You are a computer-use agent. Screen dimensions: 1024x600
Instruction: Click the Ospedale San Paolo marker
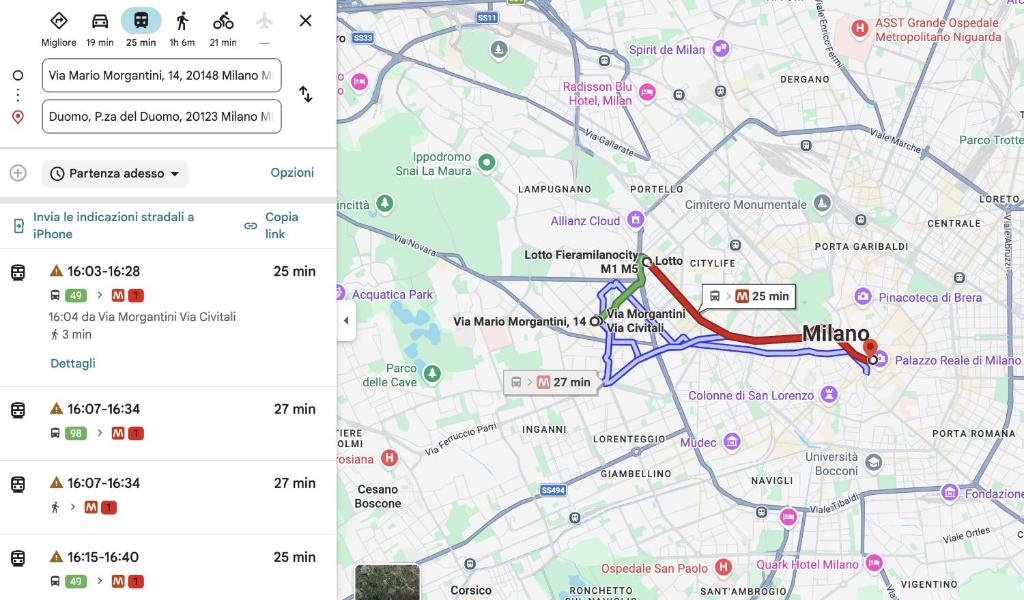click(x=723, y=567)
